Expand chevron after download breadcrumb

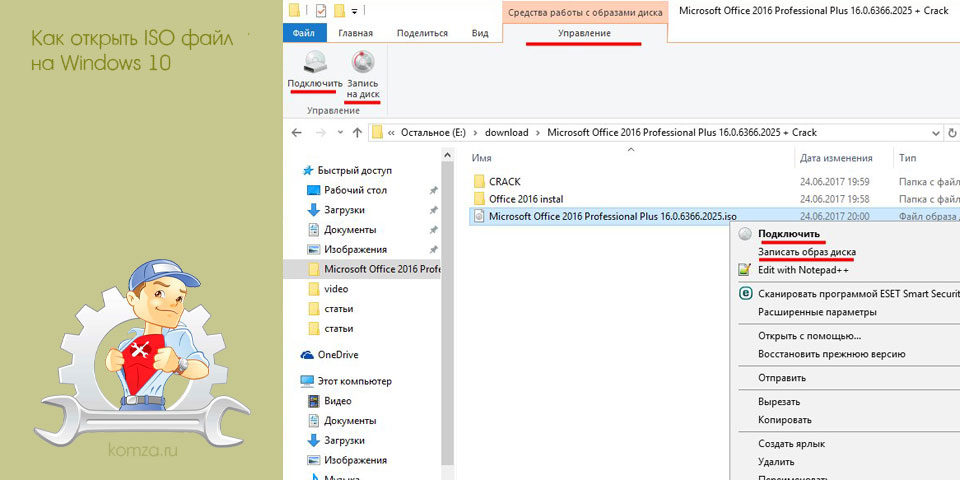(x=538, y=133)
